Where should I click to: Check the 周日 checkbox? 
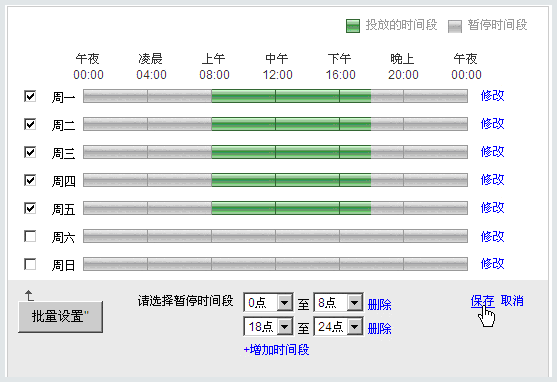pyautogui.click(x=30, y=264)
